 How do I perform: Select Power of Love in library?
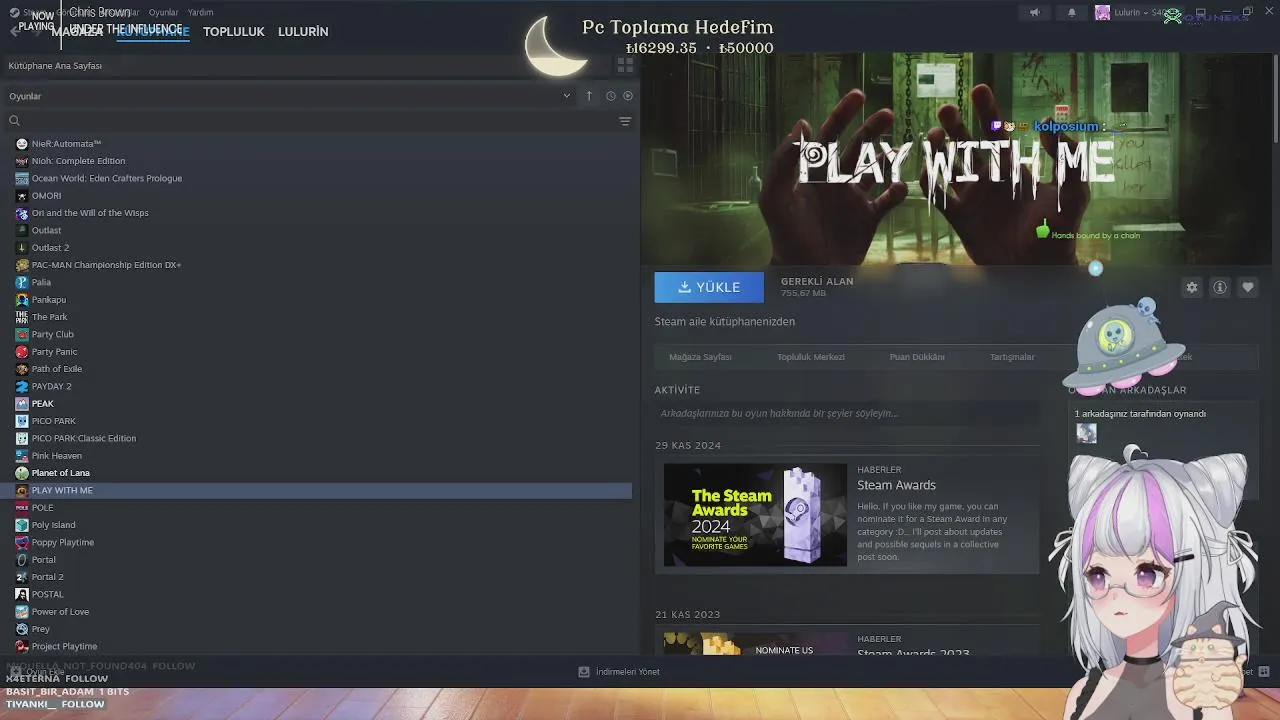click(60, 612)
